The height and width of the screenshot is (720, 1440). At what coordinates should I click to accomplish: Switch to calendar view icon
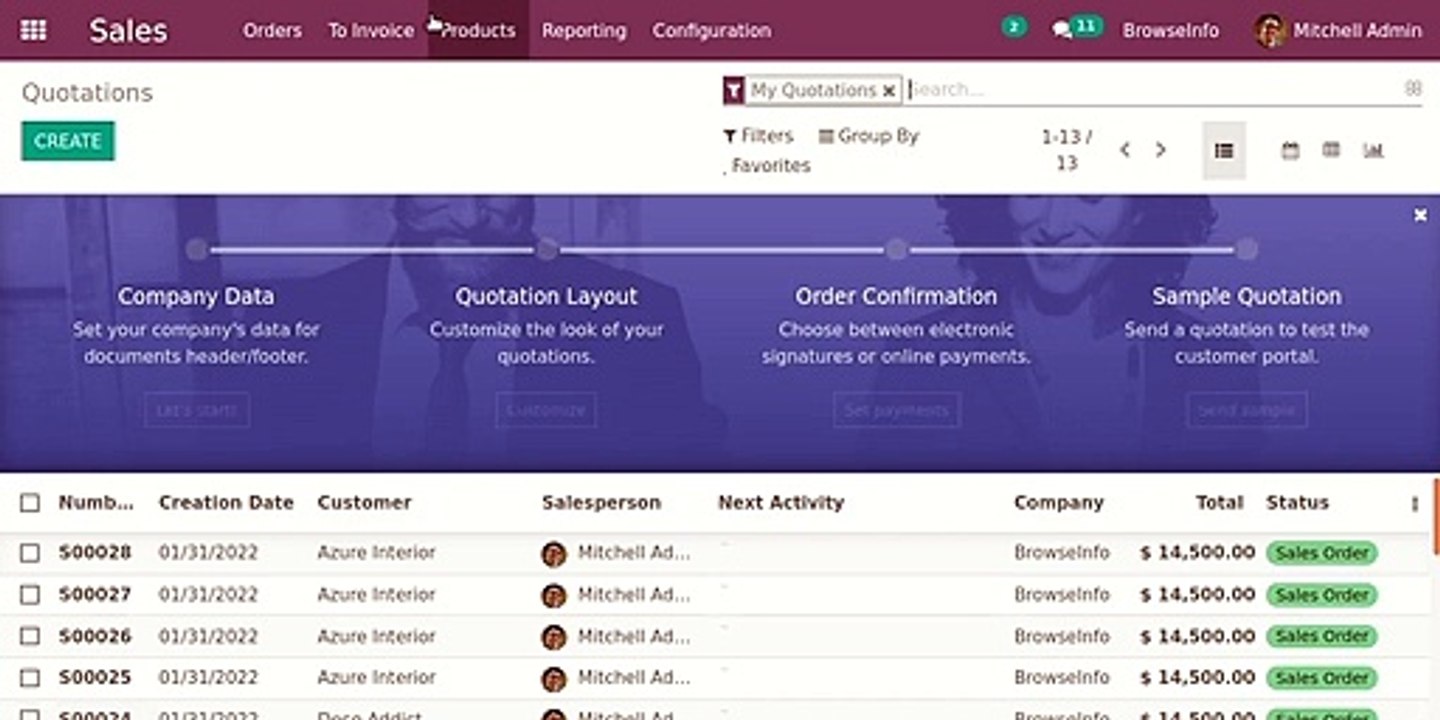(1291, 150)
